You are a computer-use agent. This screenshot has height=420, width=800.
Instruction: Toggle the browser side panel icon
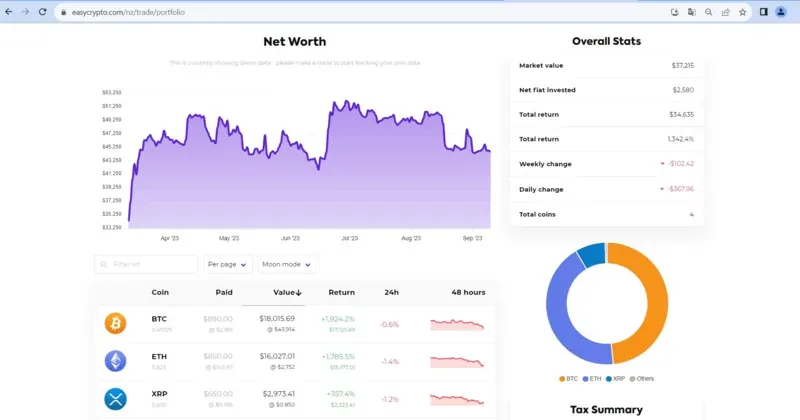click(x=764, y=12)
